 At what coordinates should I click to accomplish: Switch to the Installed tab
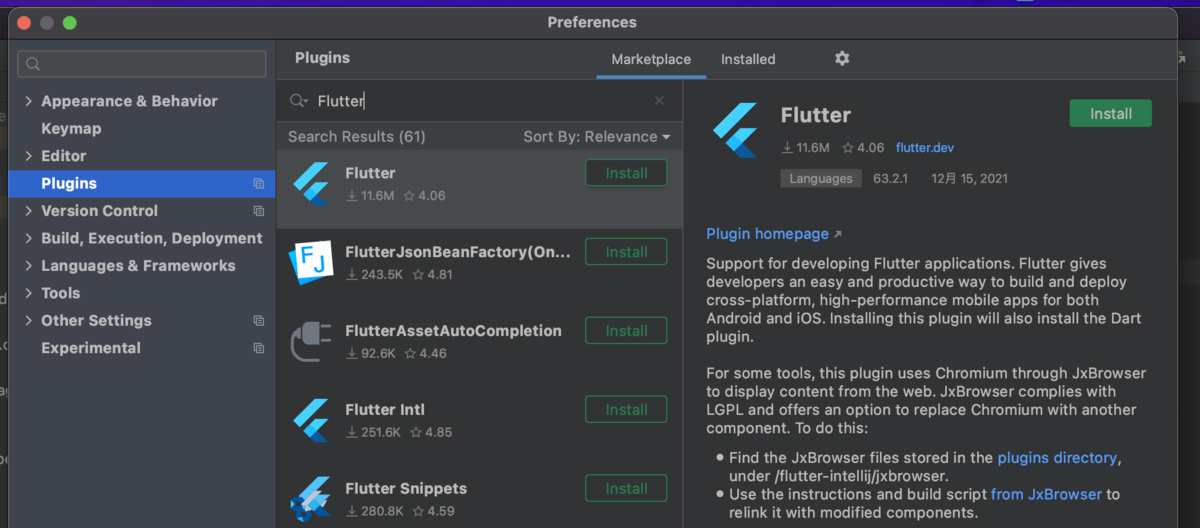coord(748,59)
